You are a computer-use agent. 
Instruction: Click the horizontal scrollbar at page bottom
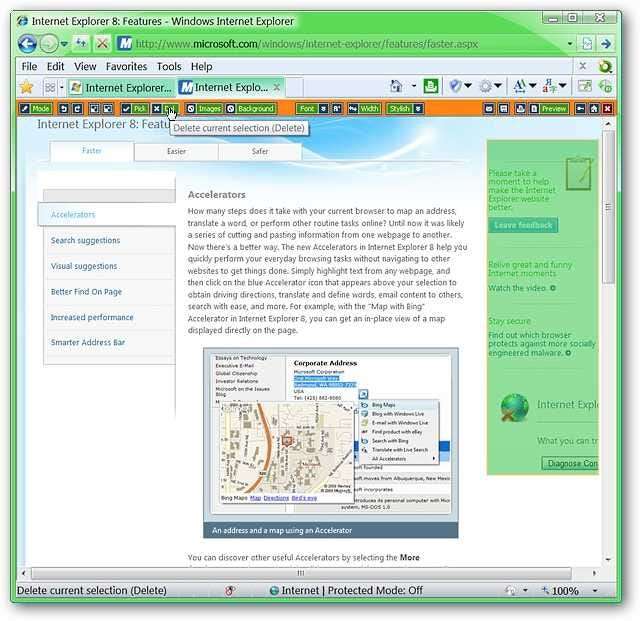(x=301, y=573)
